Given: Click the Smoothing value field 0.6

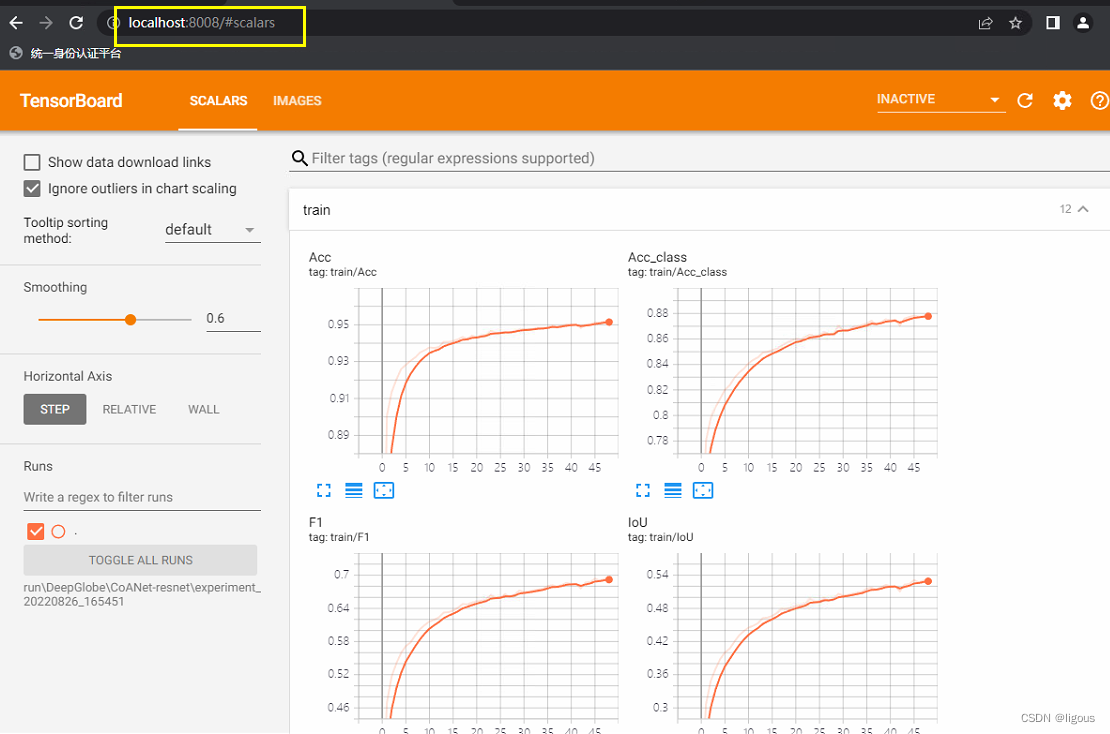Looking at the screenshot, I should 233,319.
